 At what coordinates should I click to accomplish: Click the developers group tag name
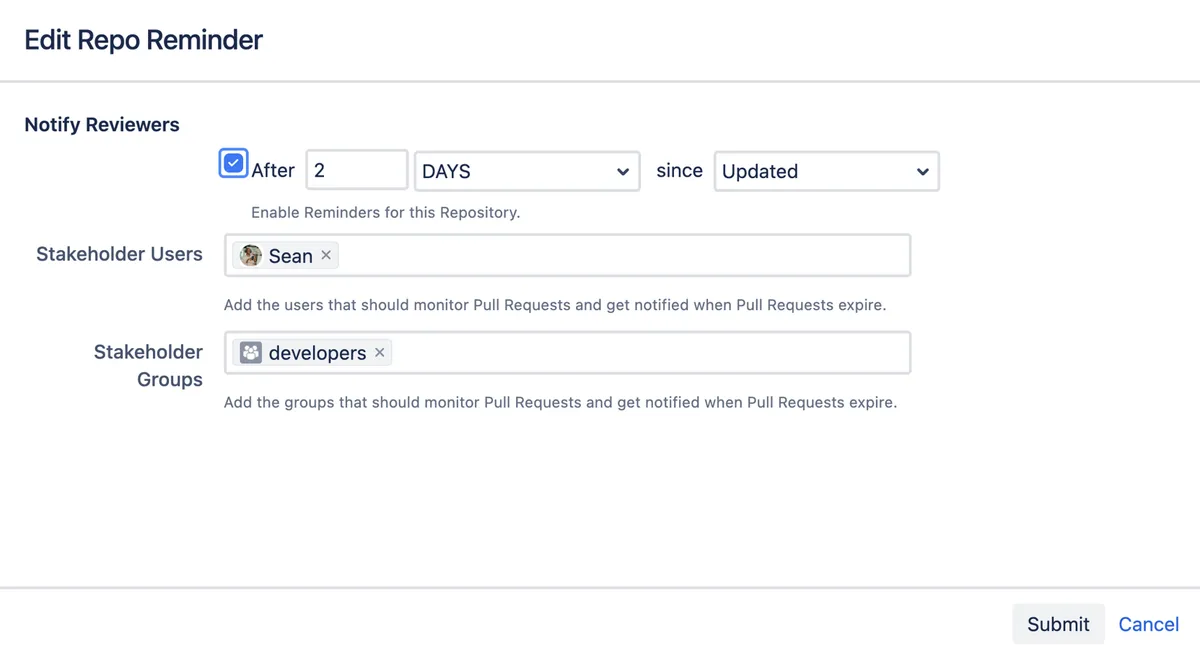click(317, 353)
